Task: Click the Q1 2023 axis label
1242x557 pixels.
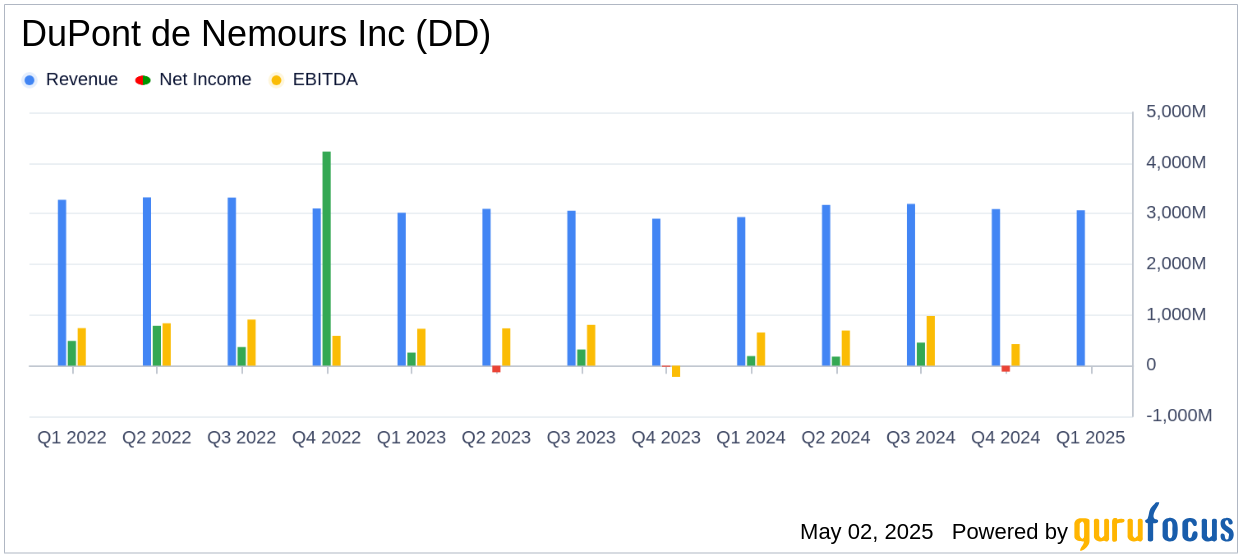Action: coord(412,438)
